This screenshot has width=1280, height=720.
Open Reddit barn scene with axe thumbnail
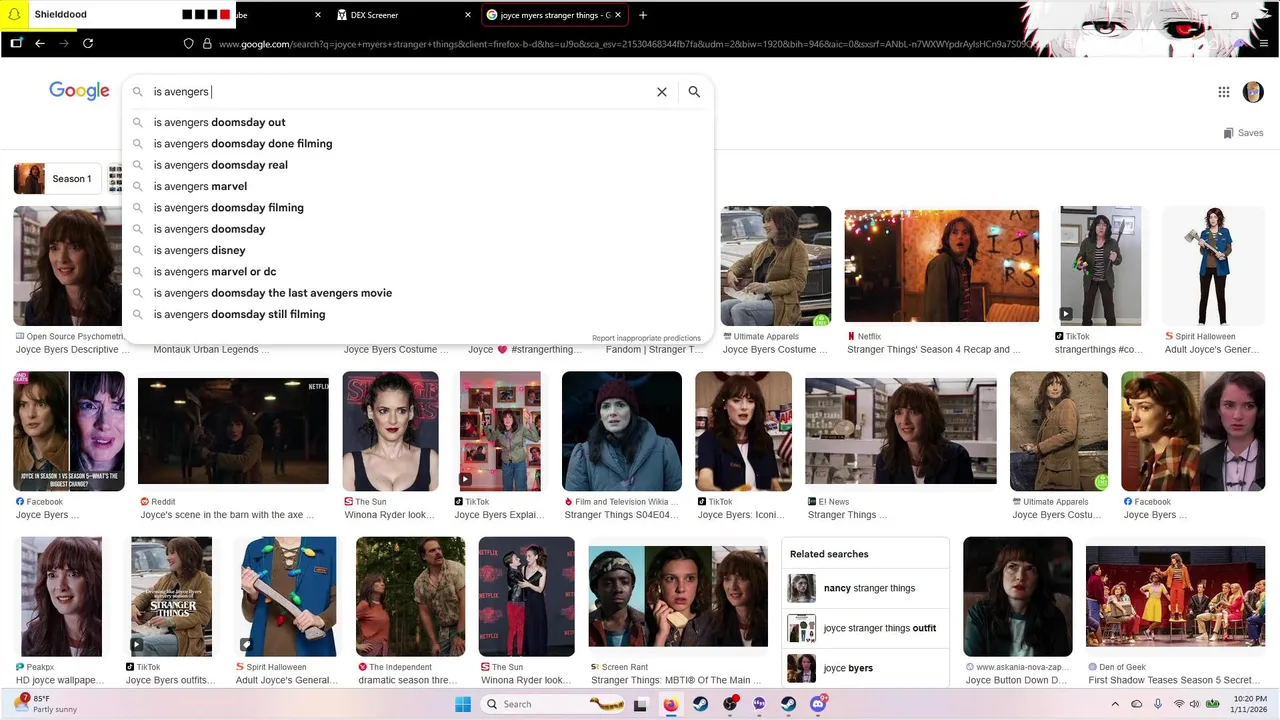(x=233, y=431)
